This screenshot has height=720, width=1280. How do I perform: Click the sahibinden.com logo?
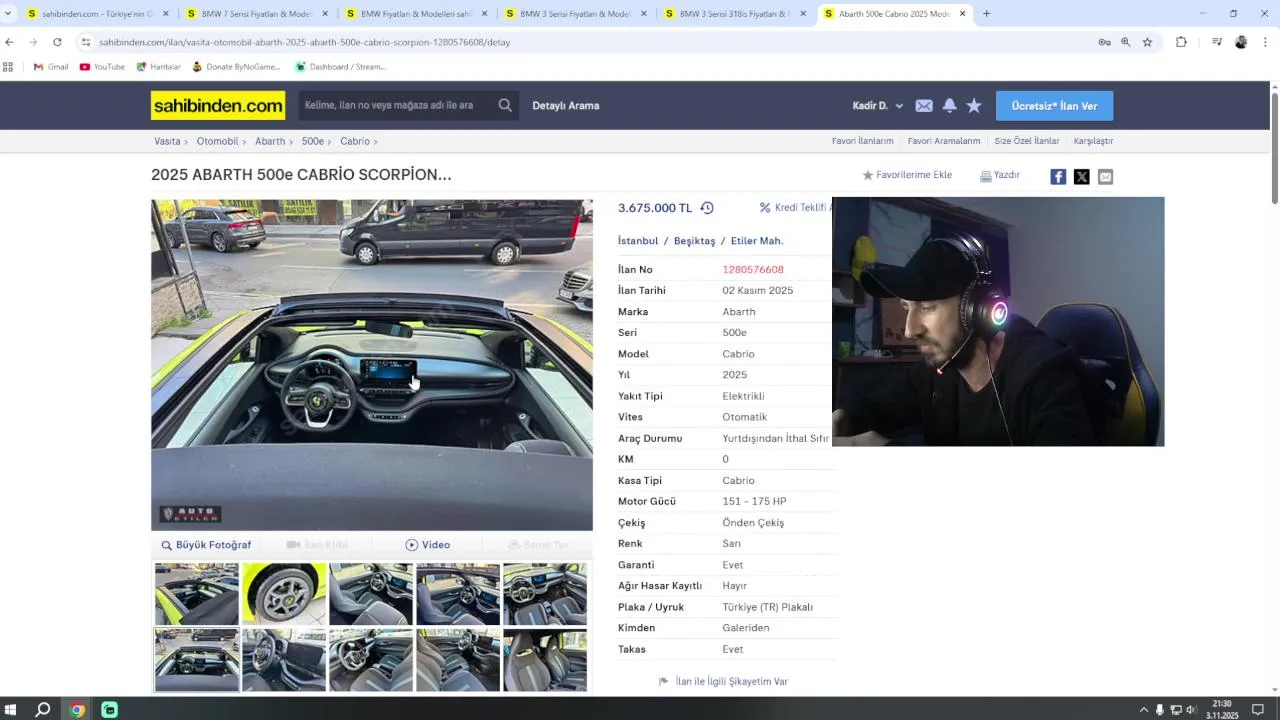[218, 105]
